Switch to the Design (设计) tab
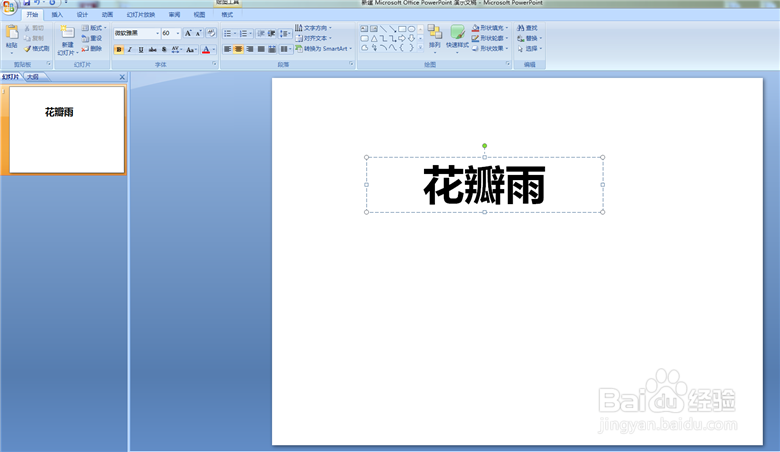The width and height of the screenshot is (780, 452). 82,15
